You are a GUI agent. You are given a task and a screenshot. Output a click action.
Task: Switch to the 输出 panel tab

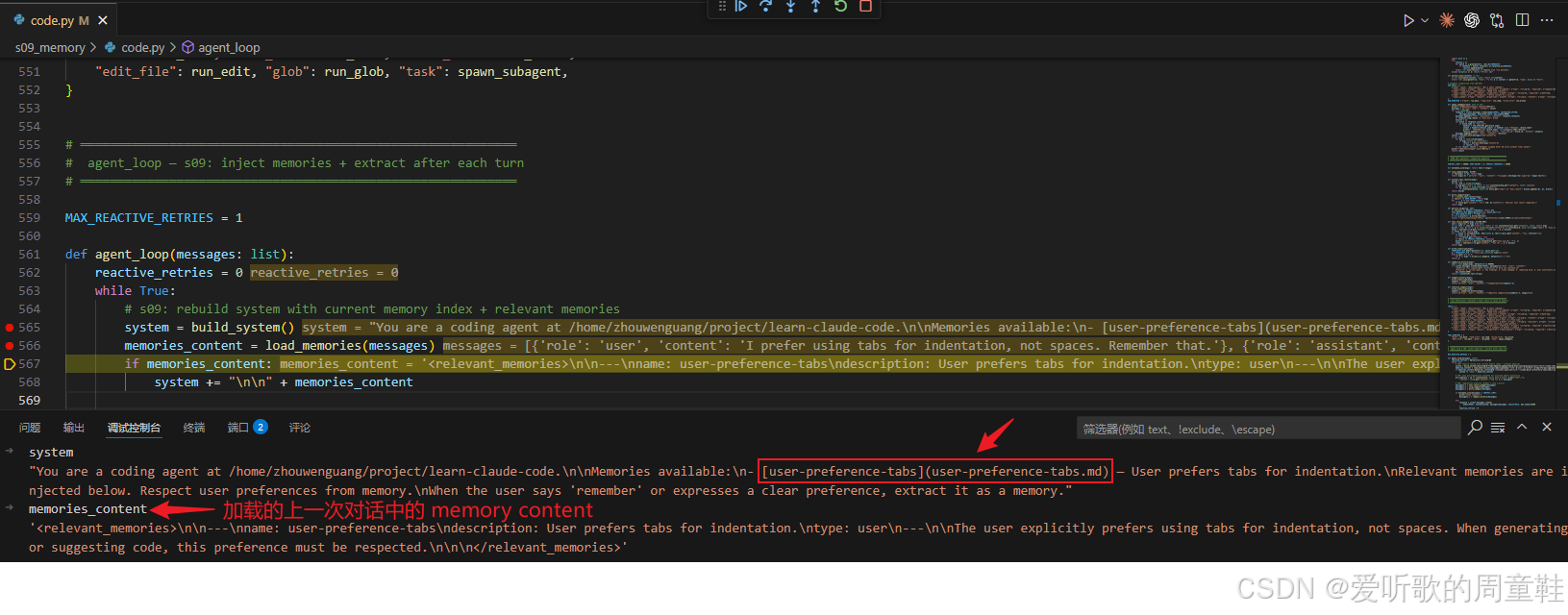(74, 428)
